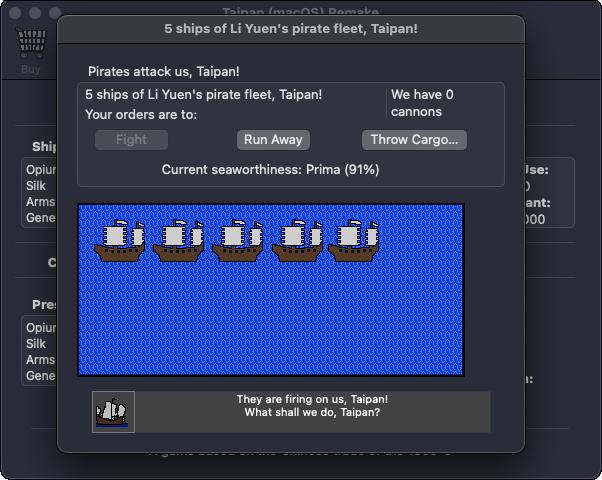Click our own ship icon beside the message
Viewport: 602px width, 480px height.
pos(113,412)
